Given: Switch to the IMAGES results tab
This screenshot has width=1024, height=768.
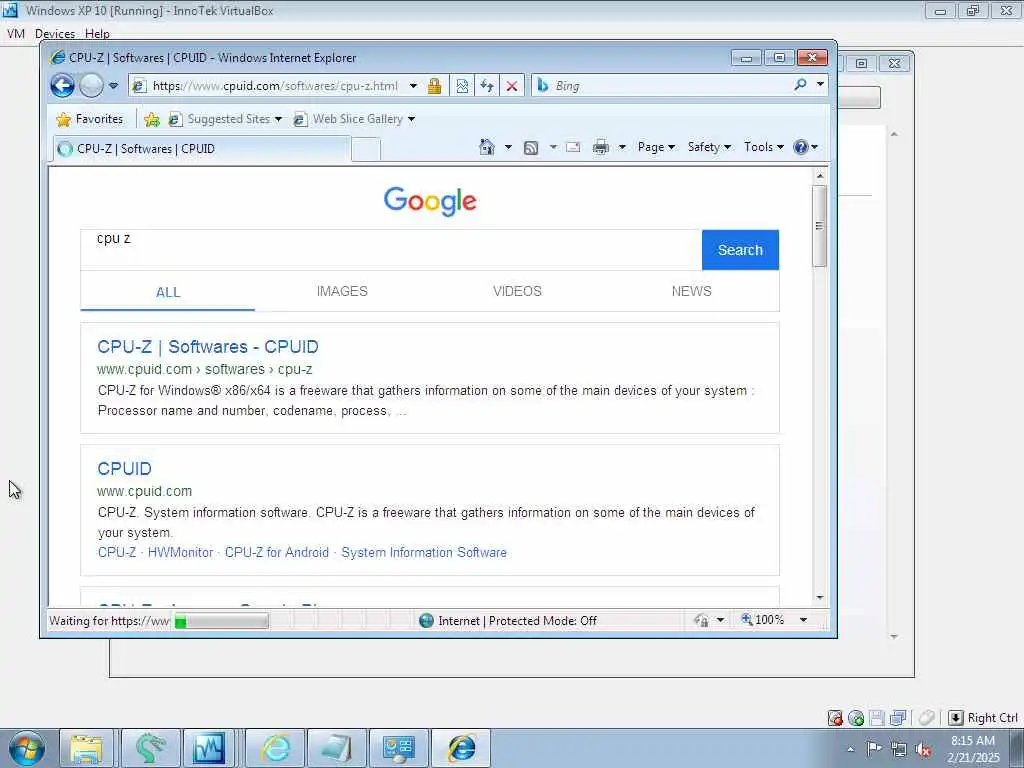Looking at the screenshot, I should click(x=342, y=291).
